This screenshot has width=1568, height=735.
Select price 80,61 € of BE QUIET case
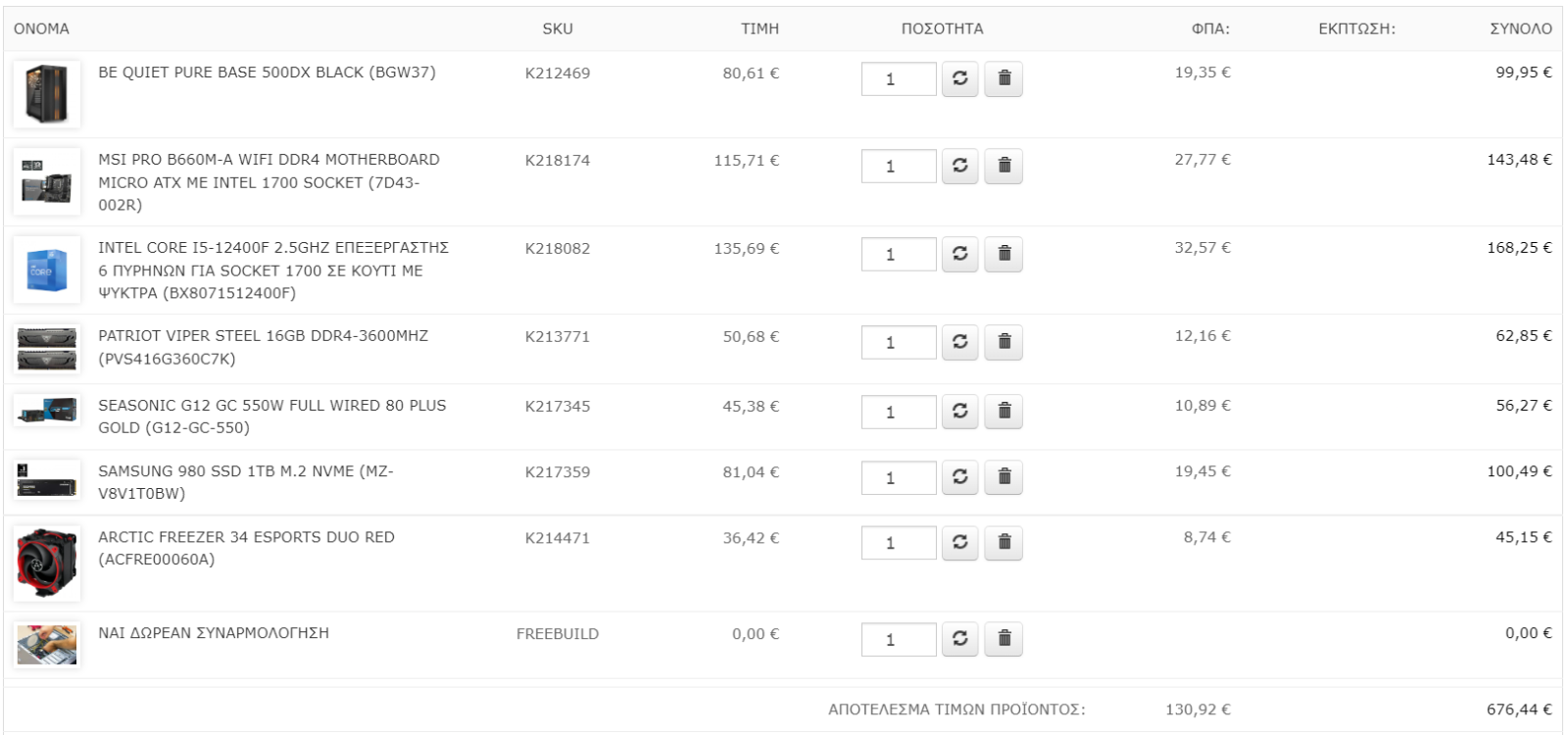(751, 73)
